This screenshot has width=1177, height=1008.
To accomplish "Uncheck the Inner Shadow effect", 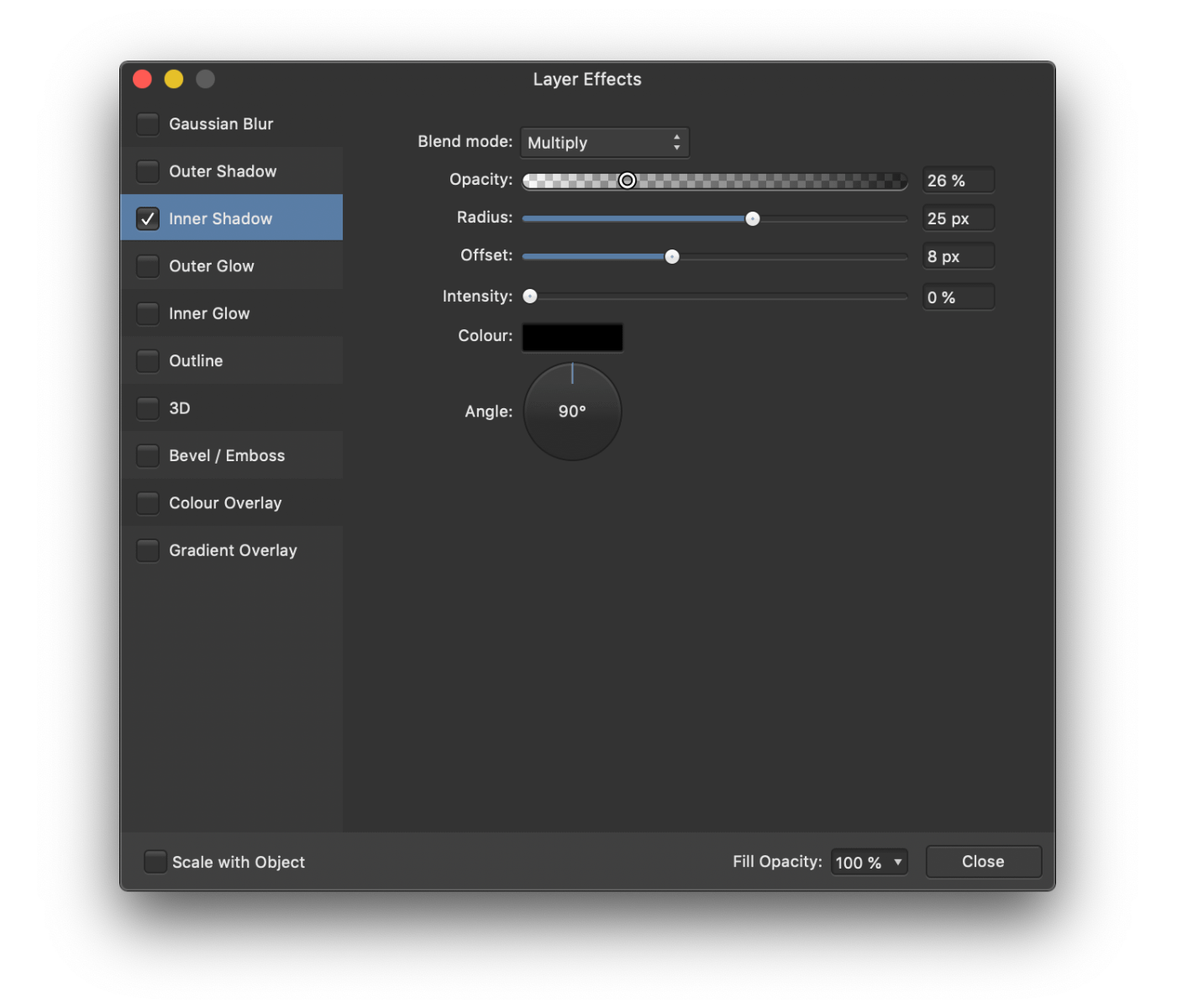I will pyautogui.click(x=148, y=218).
